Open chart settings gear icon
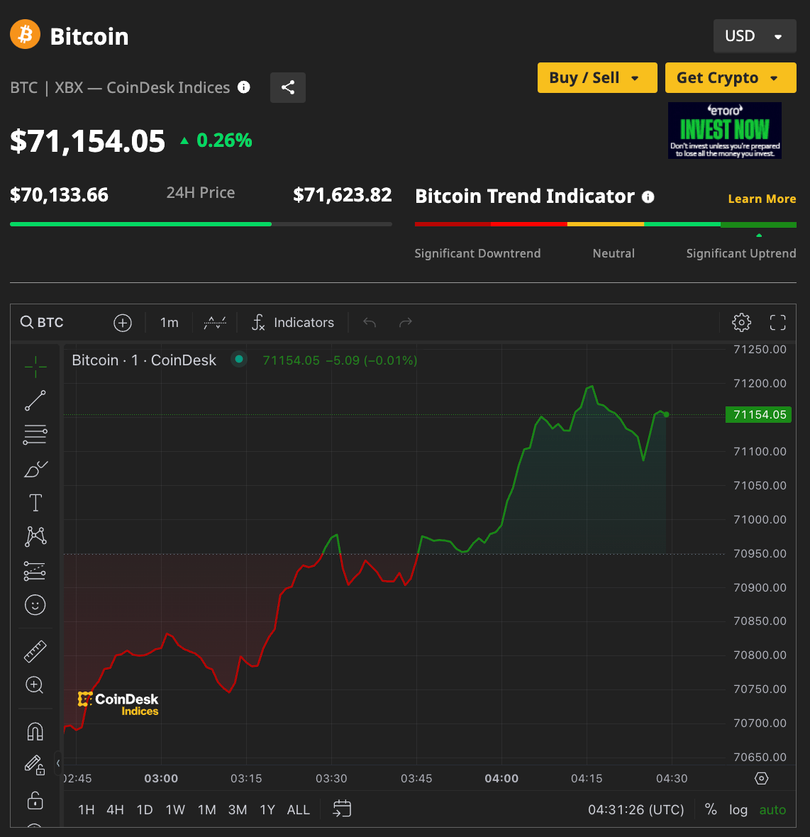Image resolution: width=810 pixels, height=837 pixels. 741,322
